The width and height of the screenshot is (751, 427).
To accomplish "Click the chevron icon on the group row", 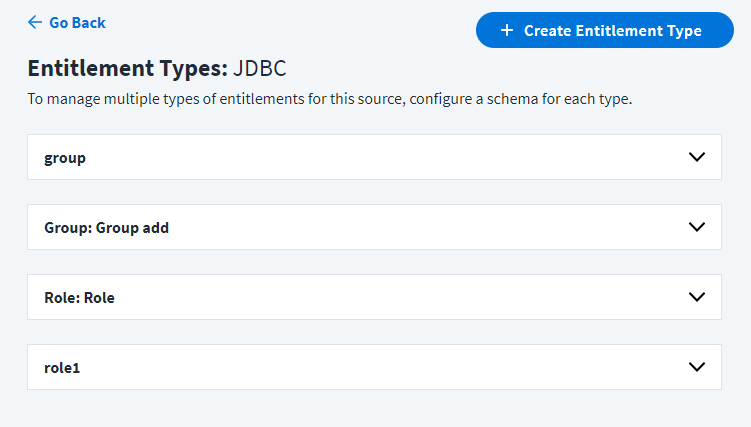I will [x=696, y=157].
